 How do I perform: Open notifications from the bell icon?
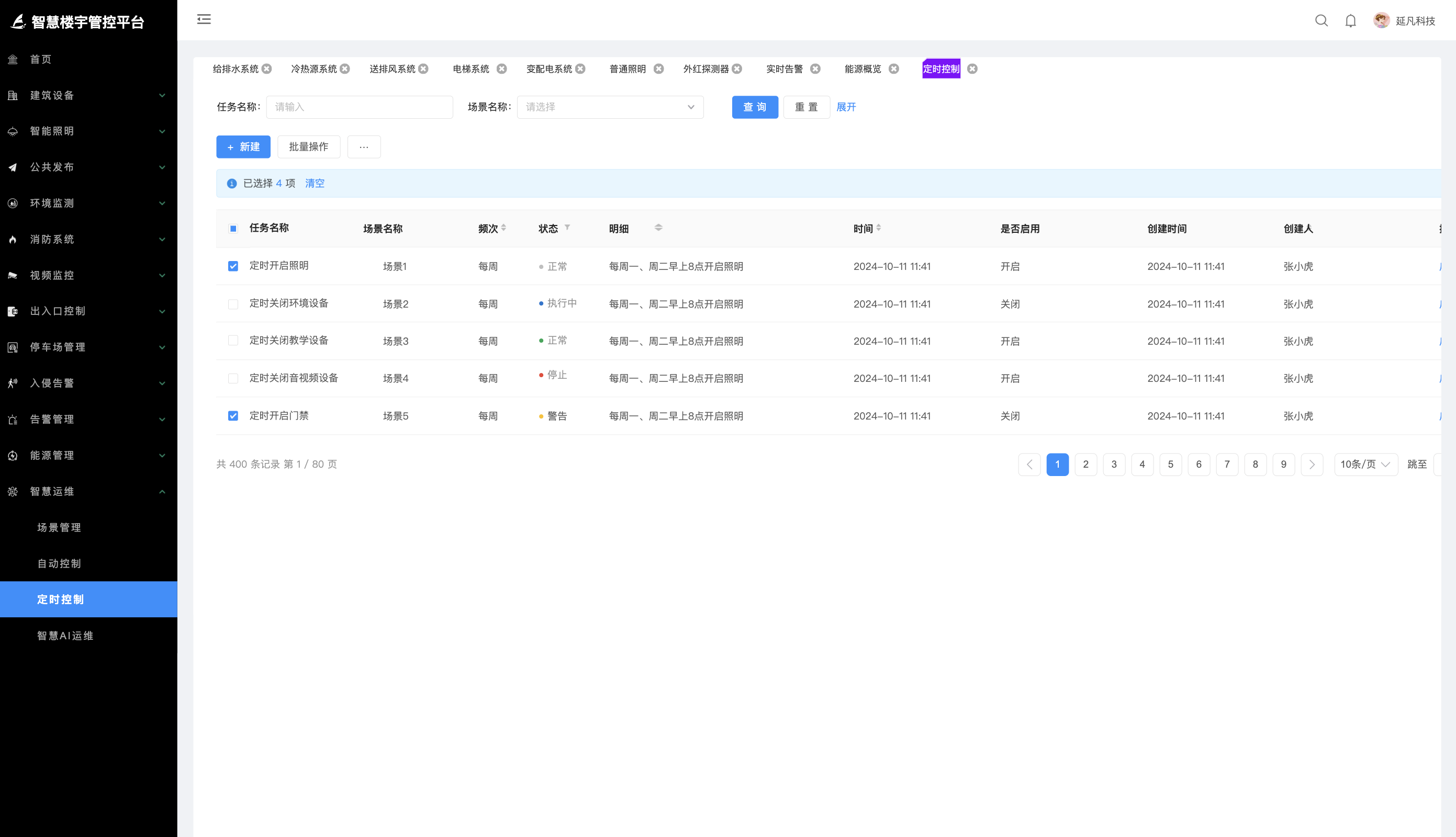[x=1350, y=21]
